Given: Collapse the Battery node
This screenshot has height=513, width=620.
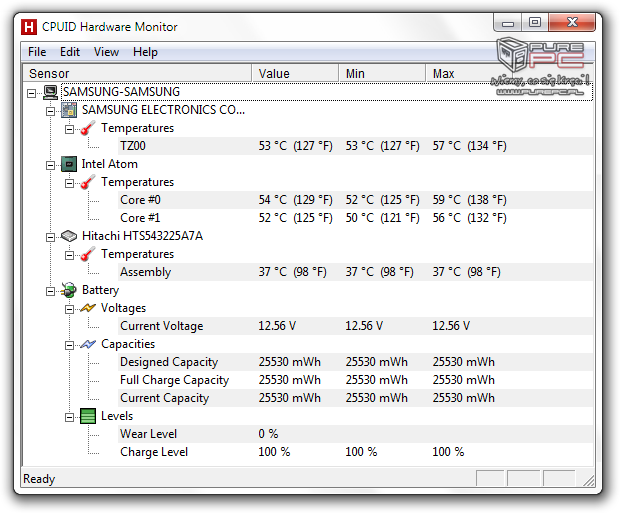Looking at the screenshot, I should coord(50,292).
